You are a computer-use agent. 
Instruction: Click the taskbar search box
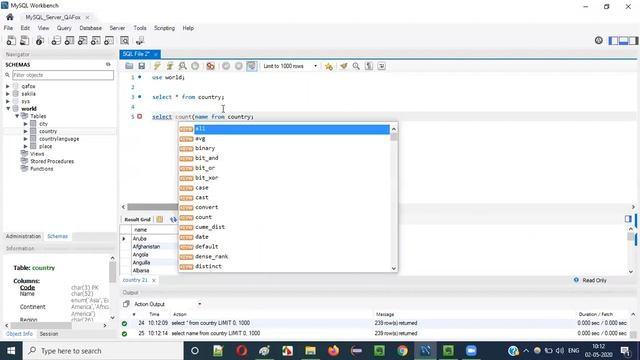[103, 351]
